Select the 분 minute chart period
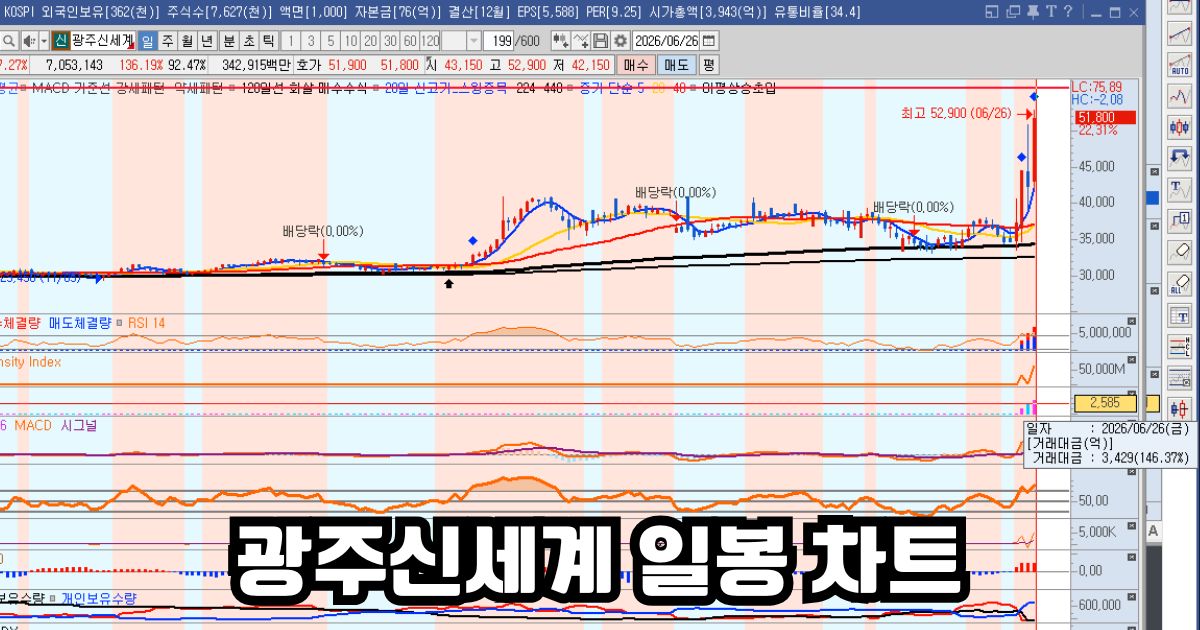Image resolution: width=1200 pixels, height=630 pixels. point(229,40)
